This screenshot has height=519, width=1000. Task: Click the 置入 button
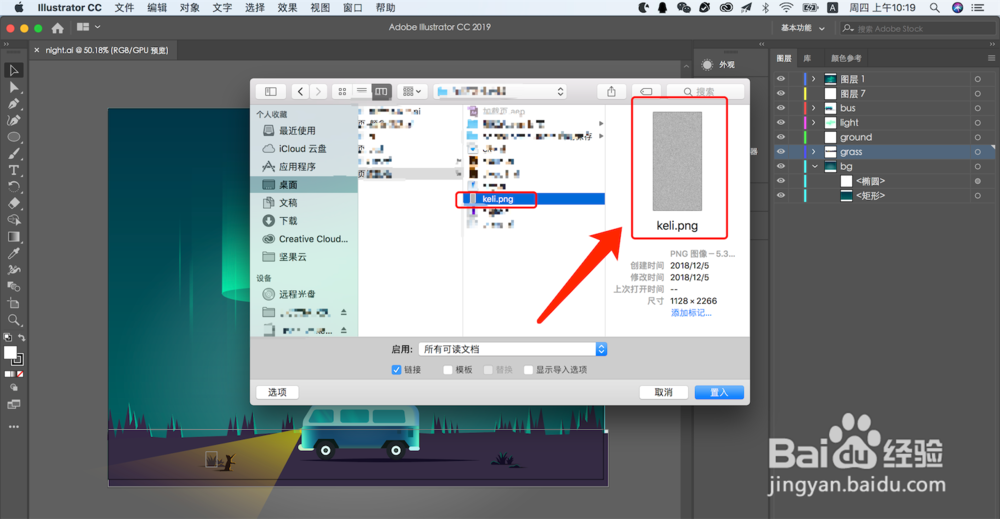(719, 392)
